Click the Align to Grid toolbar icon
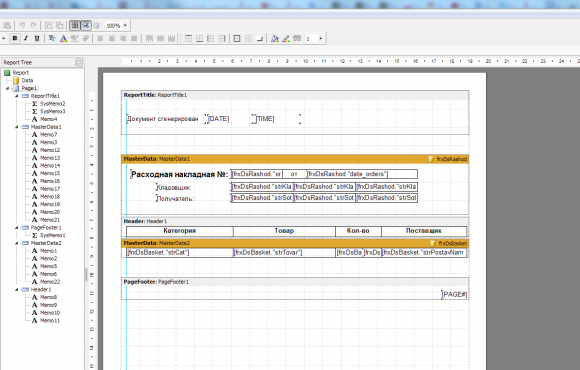This screenshot has height=370, width=580. (x=86, y=25)
